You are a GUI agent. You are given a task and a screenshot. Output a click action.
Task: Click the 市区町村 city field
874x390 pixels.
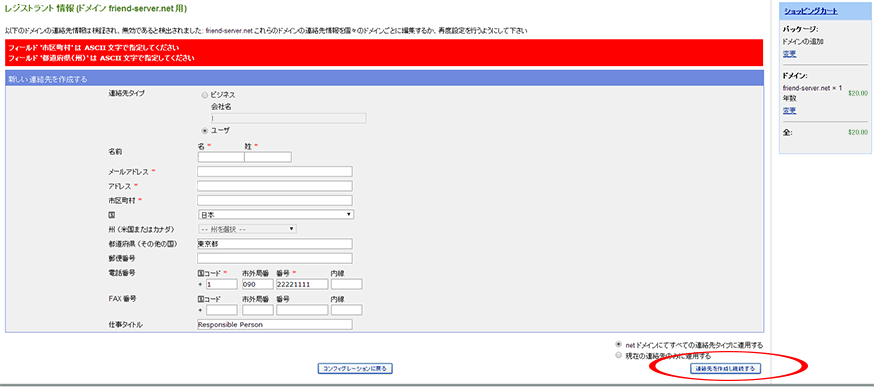tap(275, 201)
